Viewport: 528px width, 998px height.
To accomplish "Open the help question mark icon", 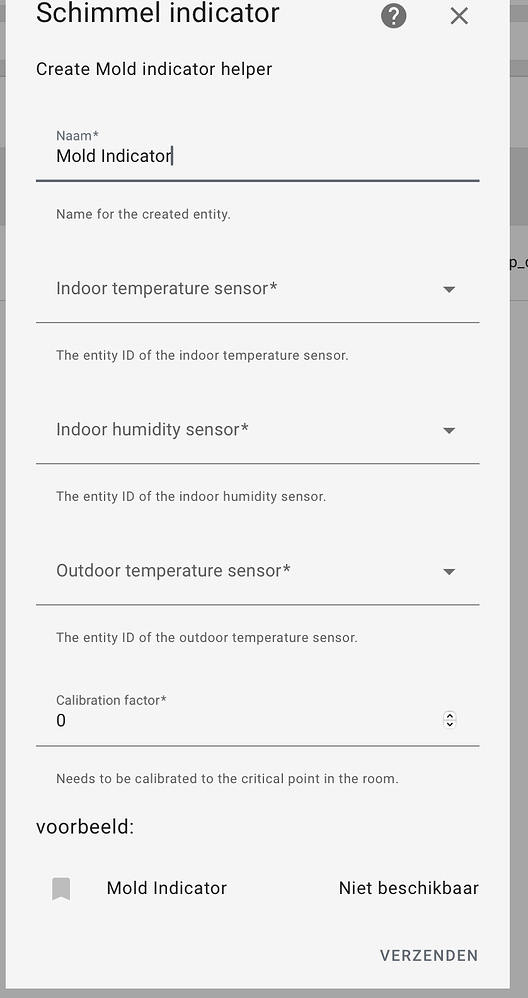I will [393, 16].
